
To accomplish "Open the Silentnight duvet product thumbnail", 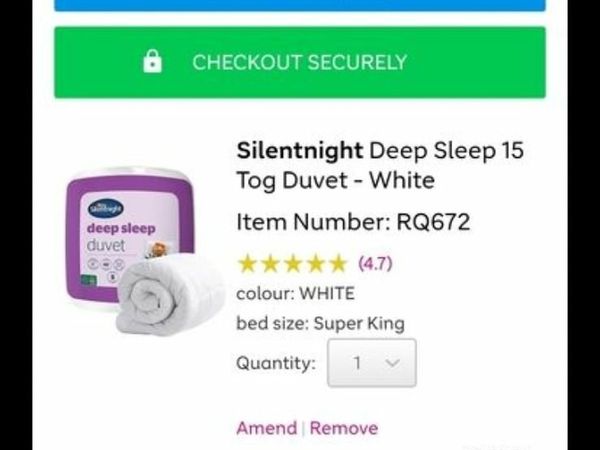I will pyautogui.click(x=145, y=251).
